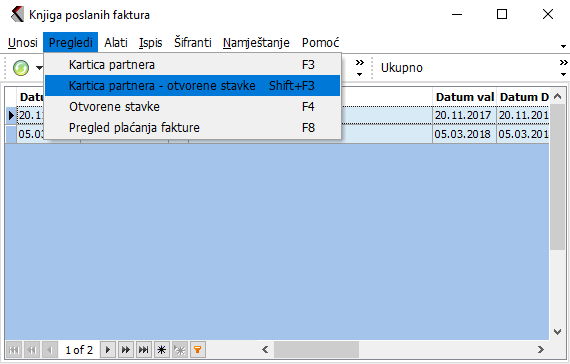Click the Datum val column header
This screenshot has height=364, width=570.
click(x=465, y=97)
